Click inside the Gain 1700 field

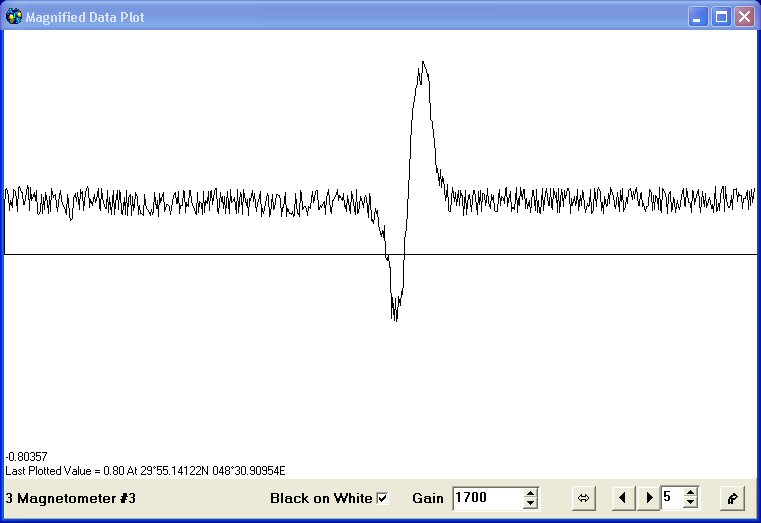pyautogui.click(x=488, y=498)
